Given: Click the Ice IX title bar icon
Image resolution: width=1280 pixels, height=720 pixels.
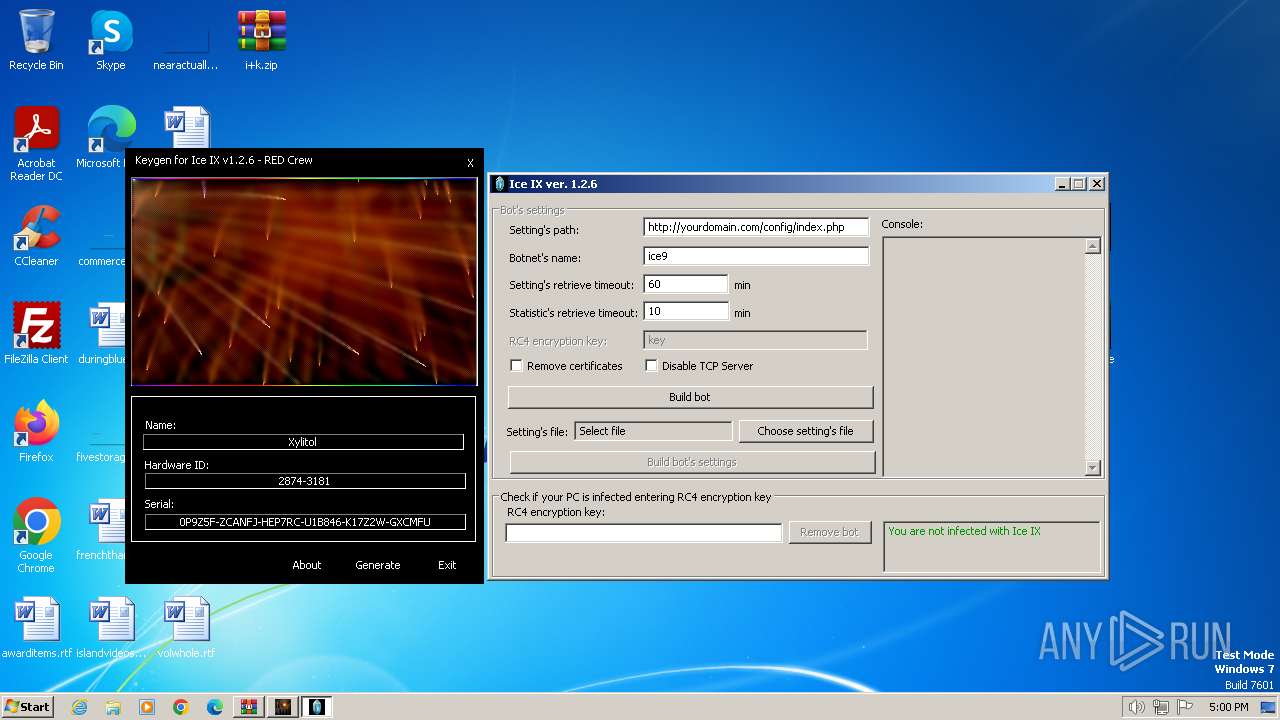Looking at the screenshot, I should 500,184.
